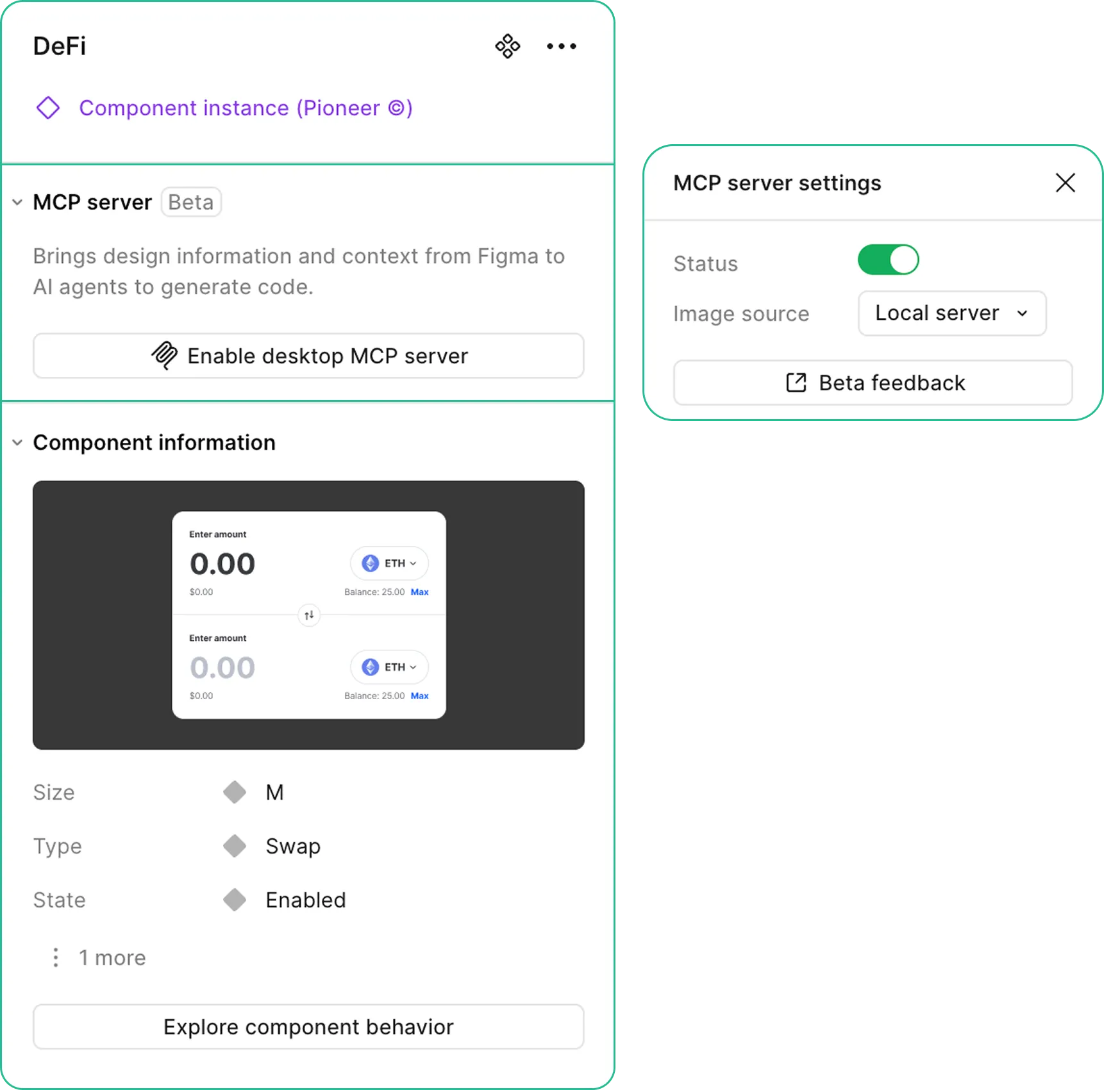1104x1092 pixels.
Task: Show 1 more component property
Action: (x=112, y=957)
